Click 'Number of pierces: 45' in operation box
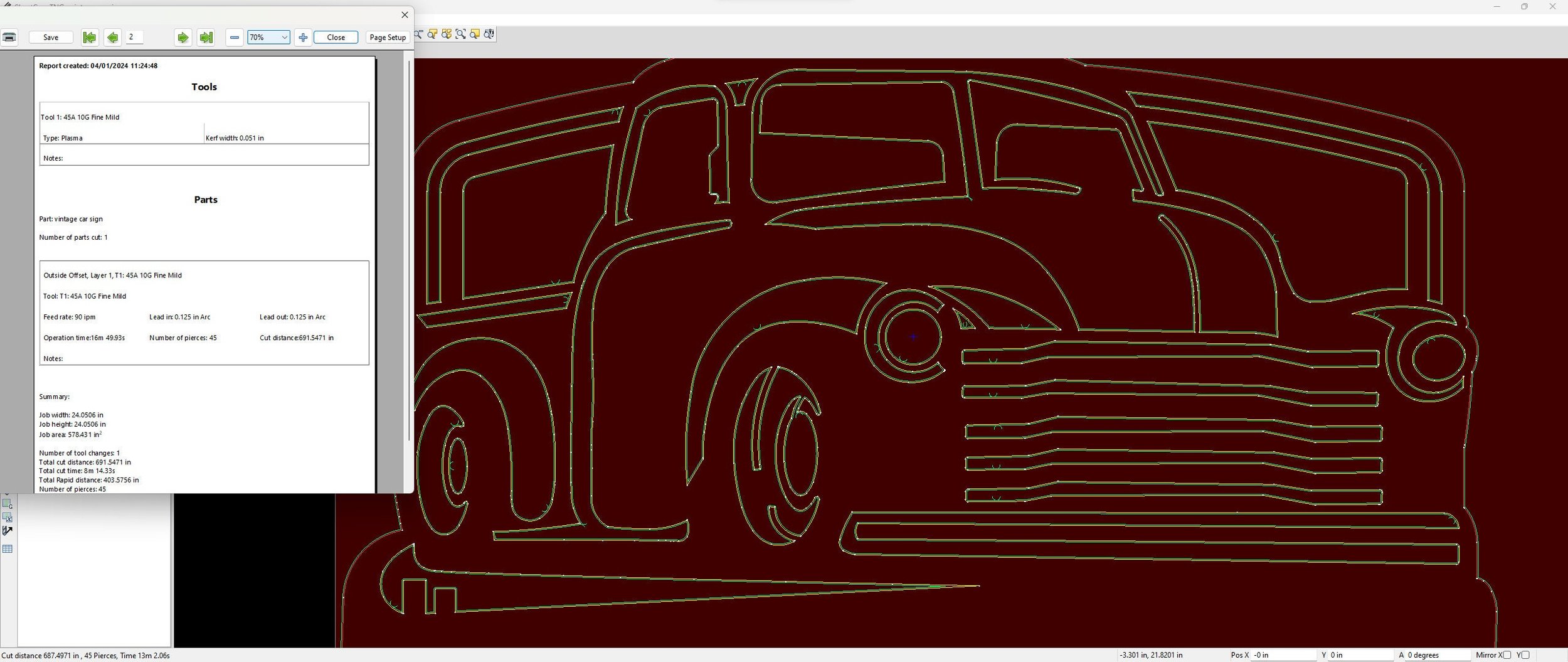This screenshot has width=1568, height=662. pos(183,338)
